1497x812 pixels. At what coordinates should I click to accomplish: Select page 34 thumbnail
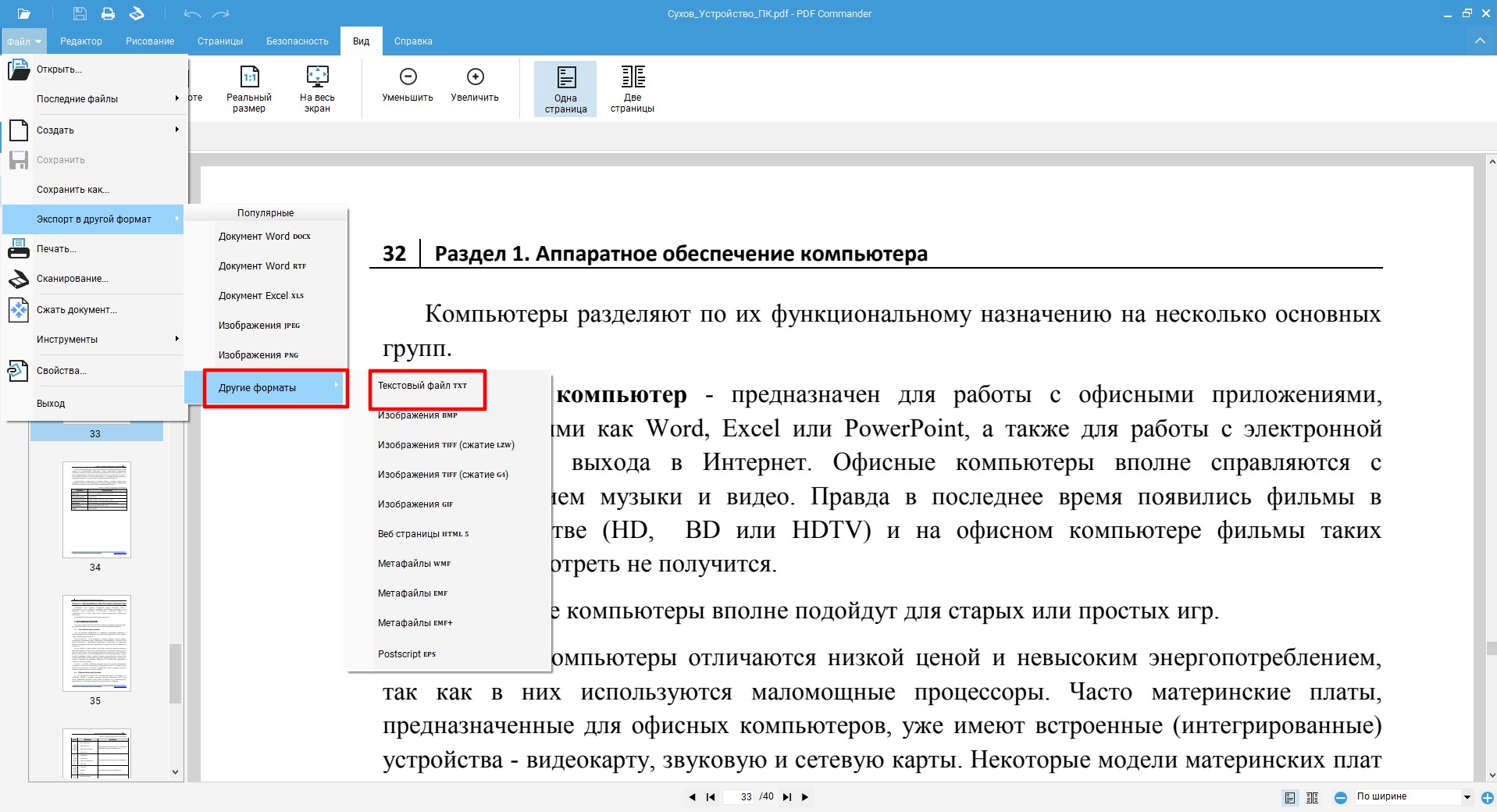[97, 509]
